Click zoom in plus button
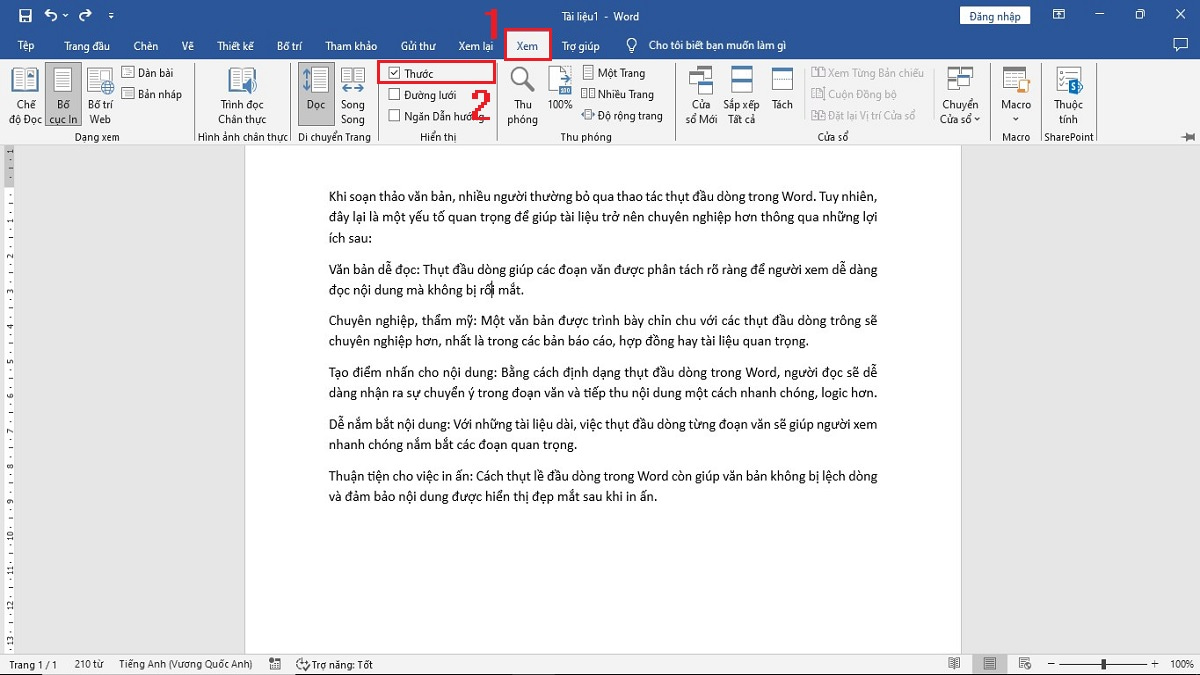Viewport: 1200px width, 675px height. [x=1154, y=664]
